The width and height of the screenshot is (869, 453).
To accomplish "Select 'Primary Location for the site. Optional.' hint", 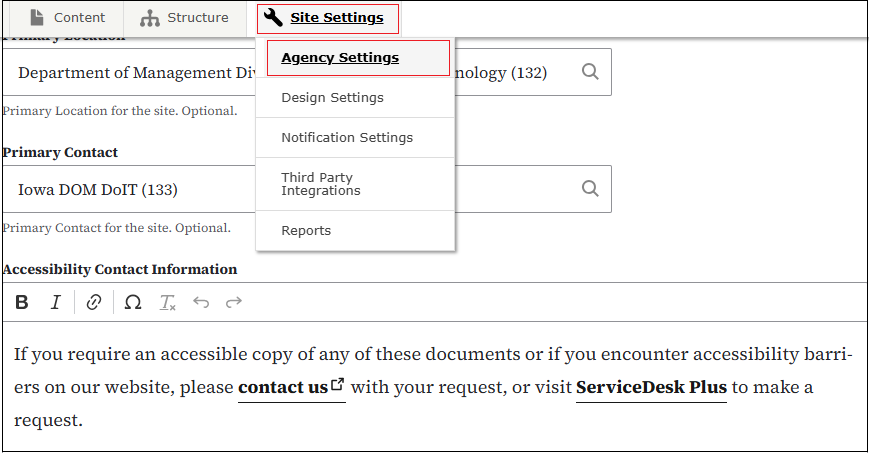I will [120, 111].
